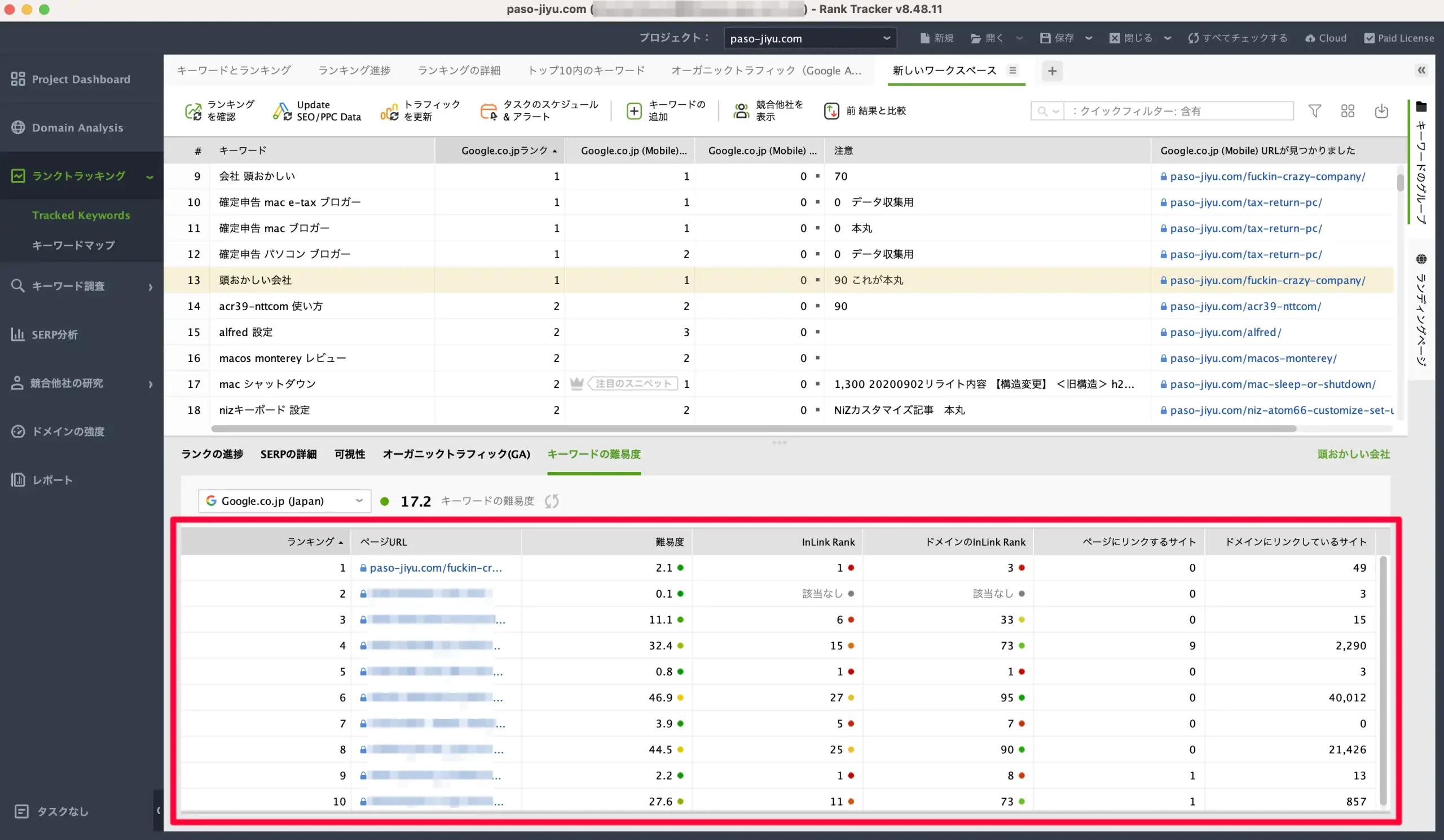The image size is (1444, 840).
Task: Sort difficulty table by 難易度 header
Action: (x=607, y=542)
